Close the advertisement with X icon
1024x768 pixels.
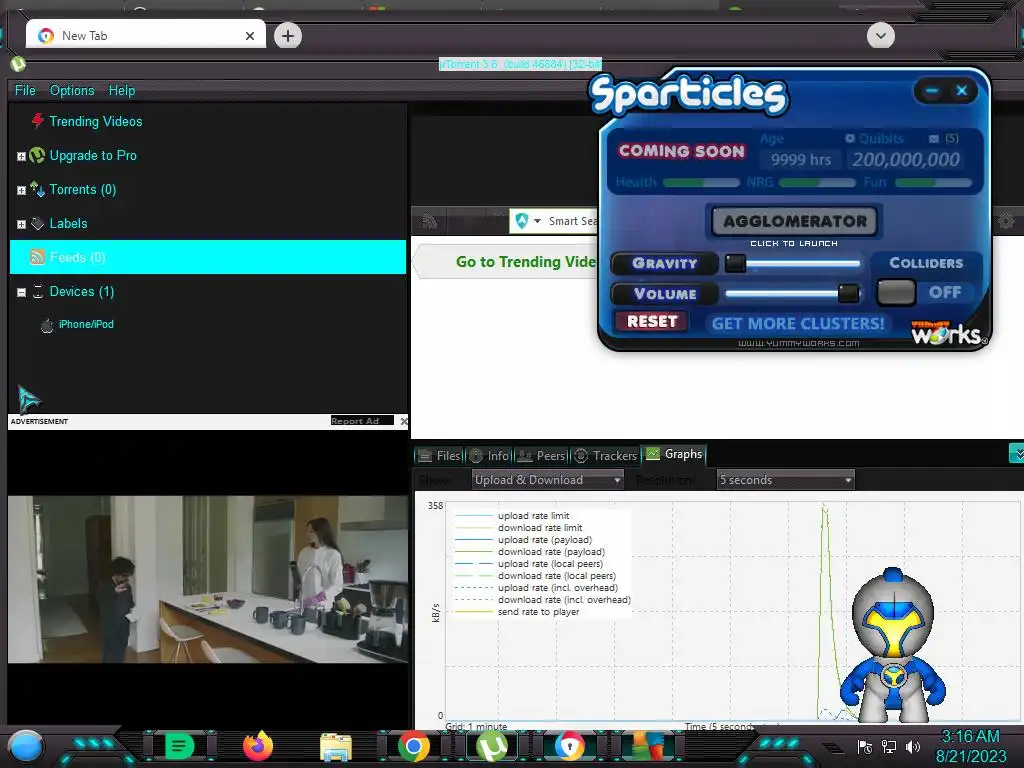[404, 421]
